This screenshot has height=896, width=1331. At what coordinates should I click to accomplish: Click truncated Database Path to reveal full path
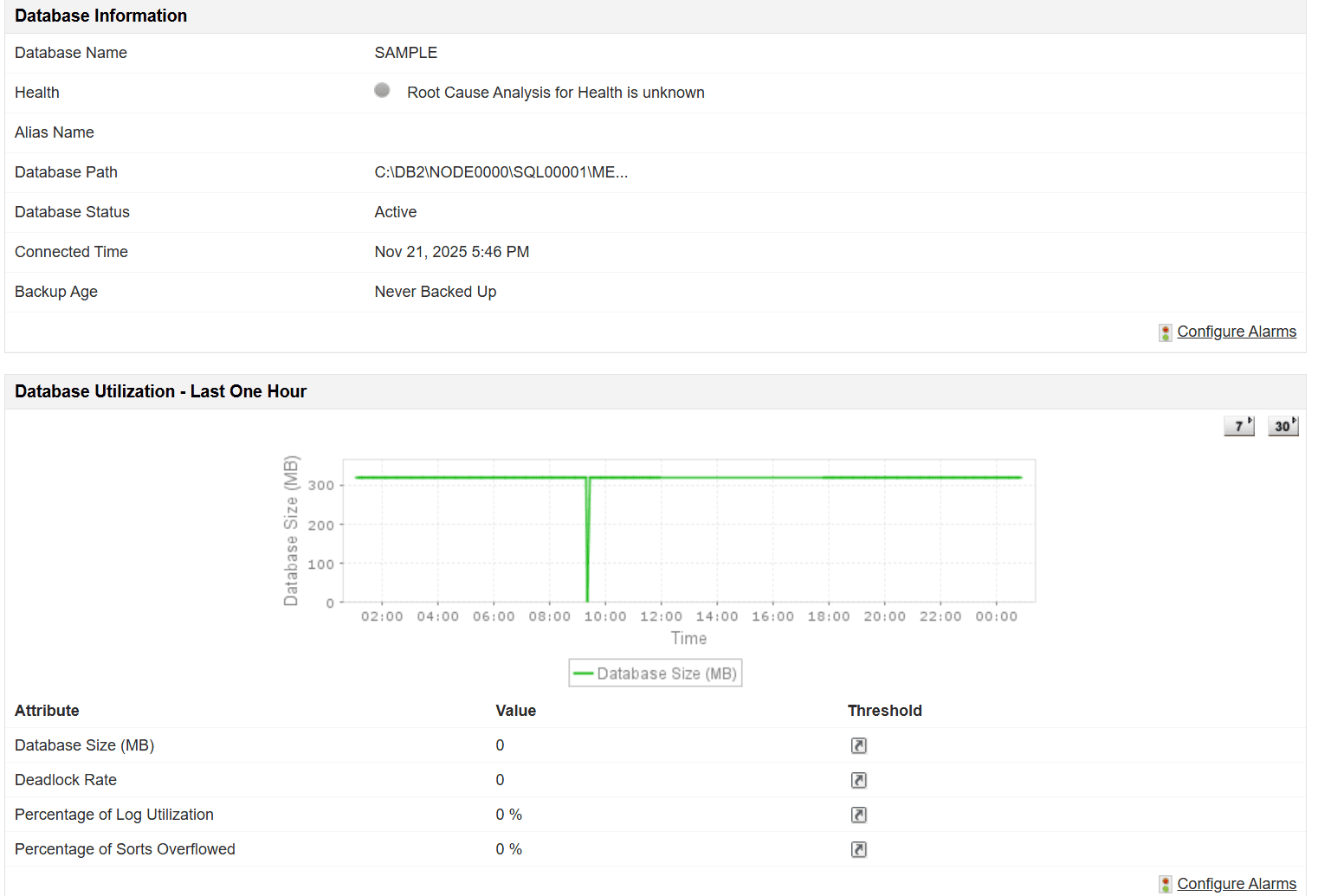[x=501, y=172]
